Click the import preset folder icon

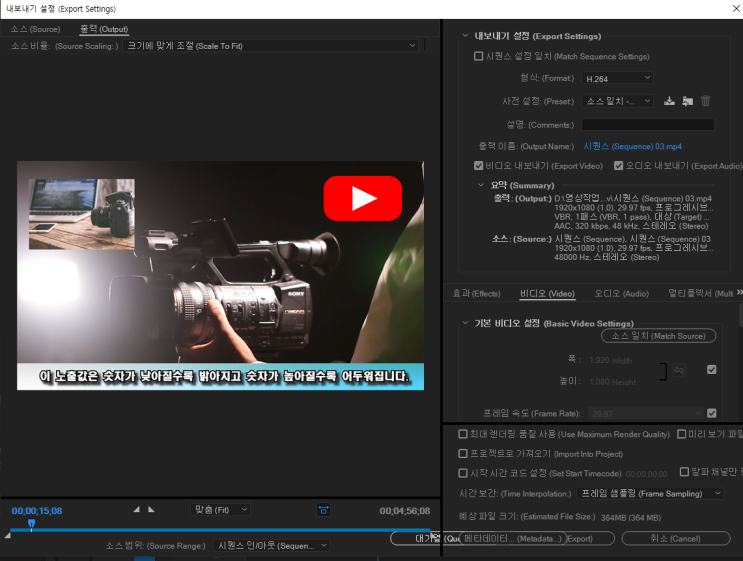click(688, 101)
